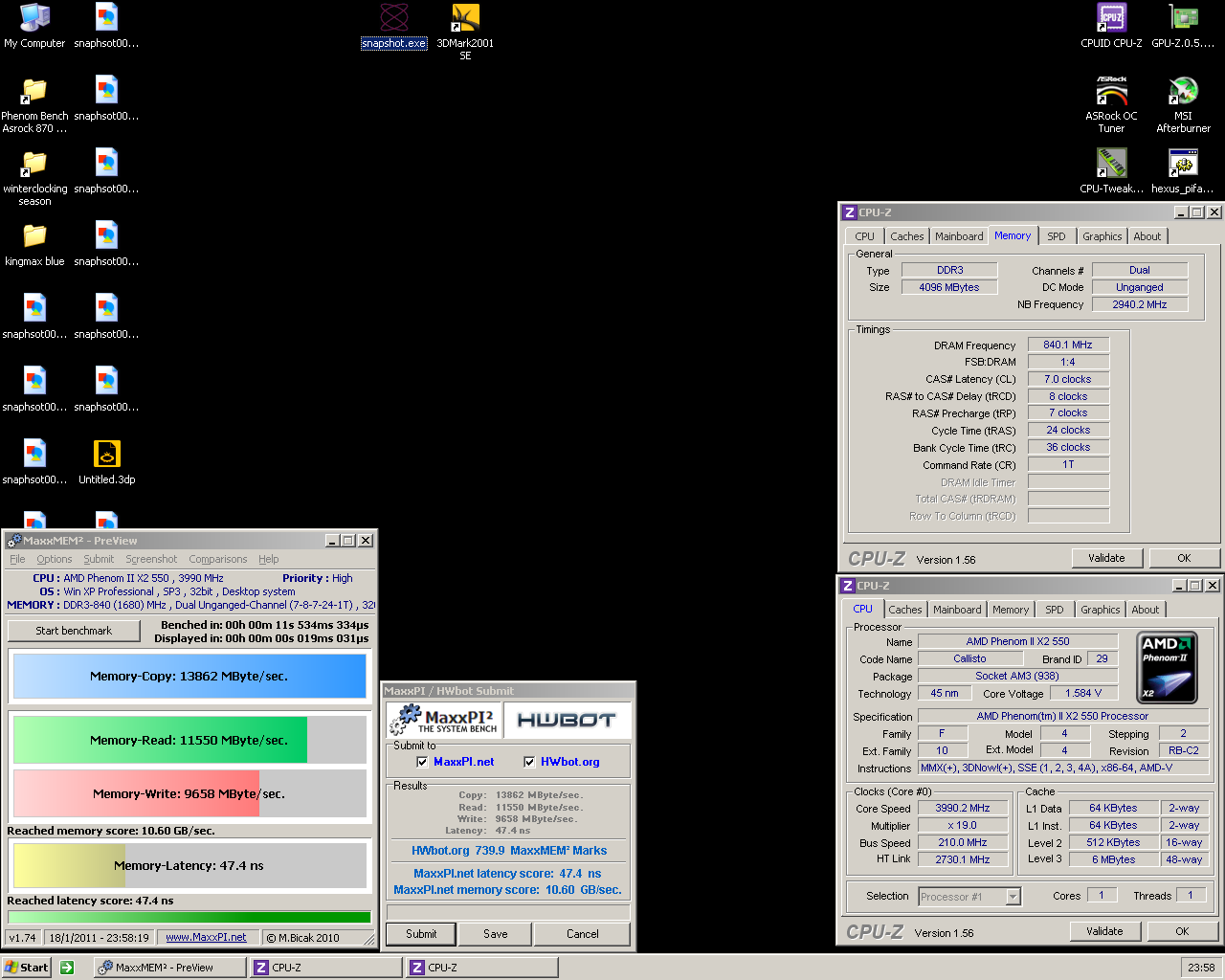The height and width of the screenshot is (980, 1225).
Task: Click the Memory-Write 9658 MByte/sec bar
Action: (189, 793)
